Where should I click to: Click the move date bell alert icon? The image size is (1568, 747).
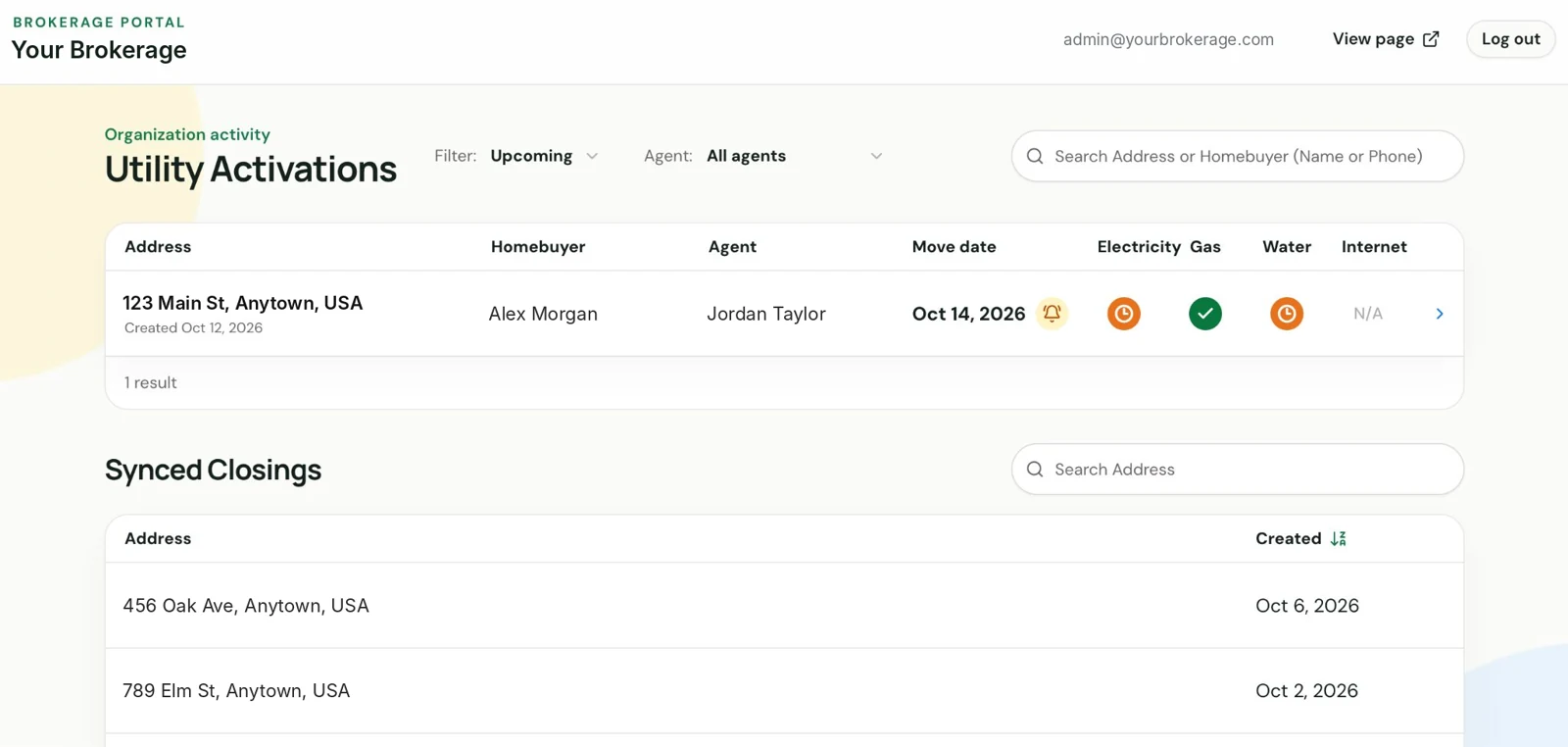point(1052,314)
